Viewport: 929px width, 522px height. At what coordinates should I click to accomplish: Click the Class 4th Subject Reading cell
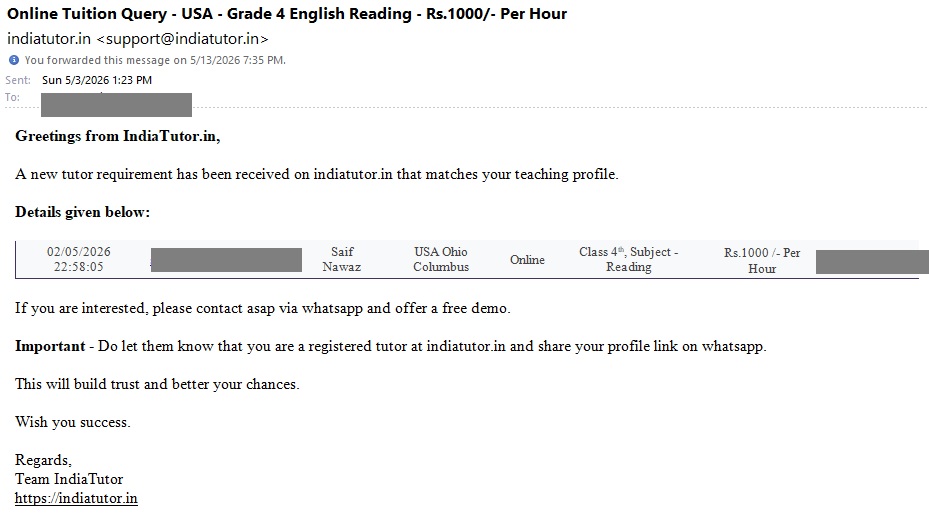point(629,260)
